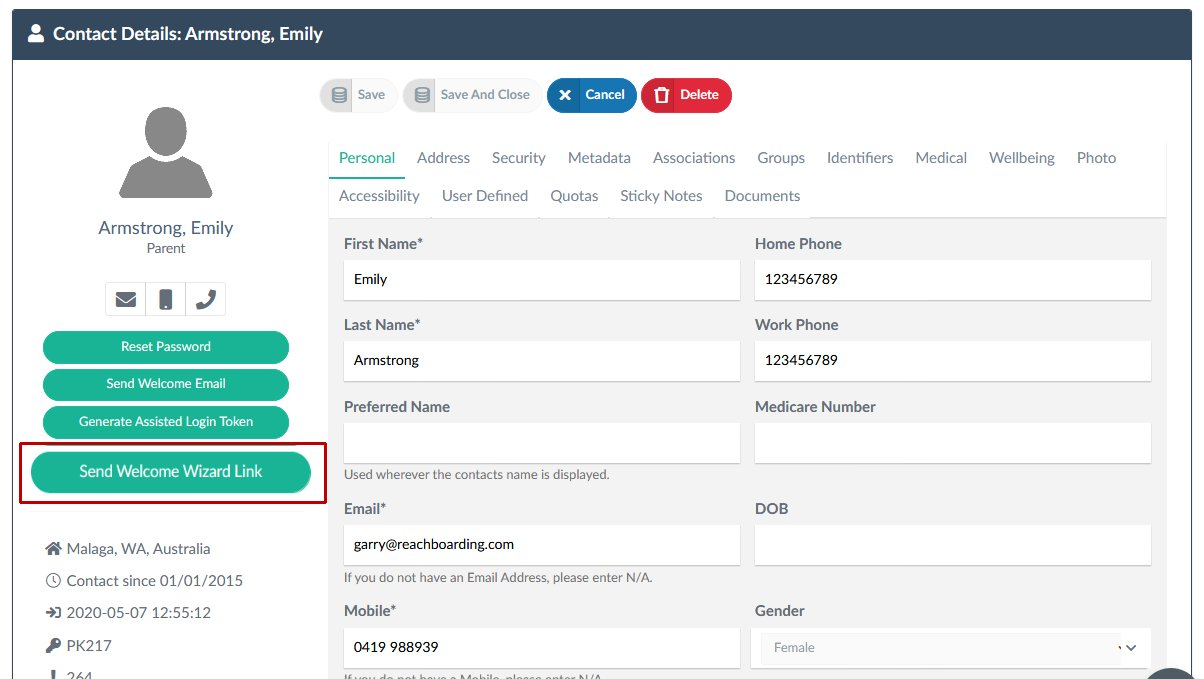The image size is (1204, 679).
Task: Open the Groups tab
Action: [781, 158]
